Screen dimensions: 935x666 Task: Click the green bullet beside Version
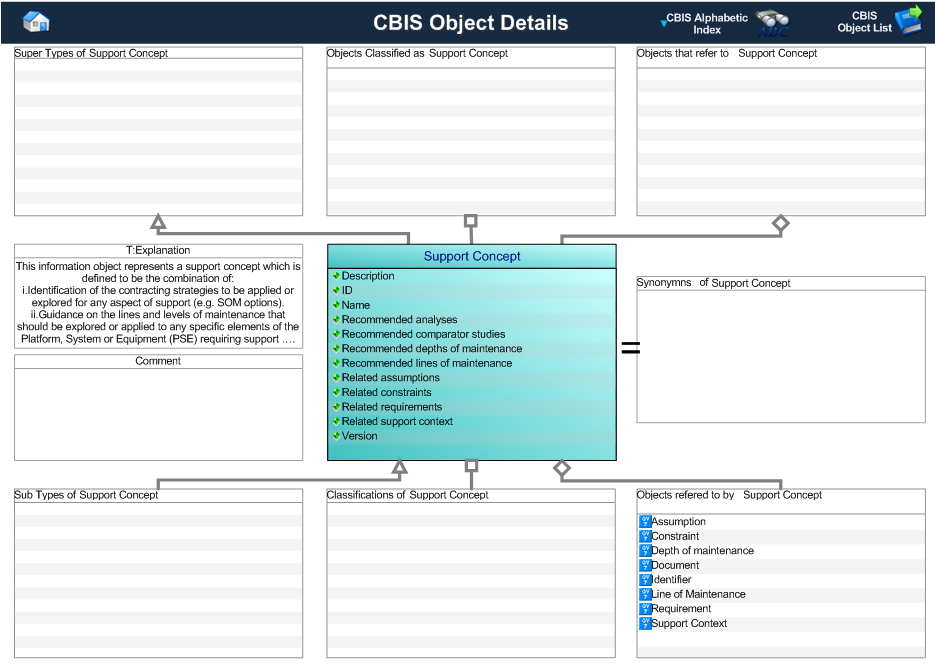[336, 436]
